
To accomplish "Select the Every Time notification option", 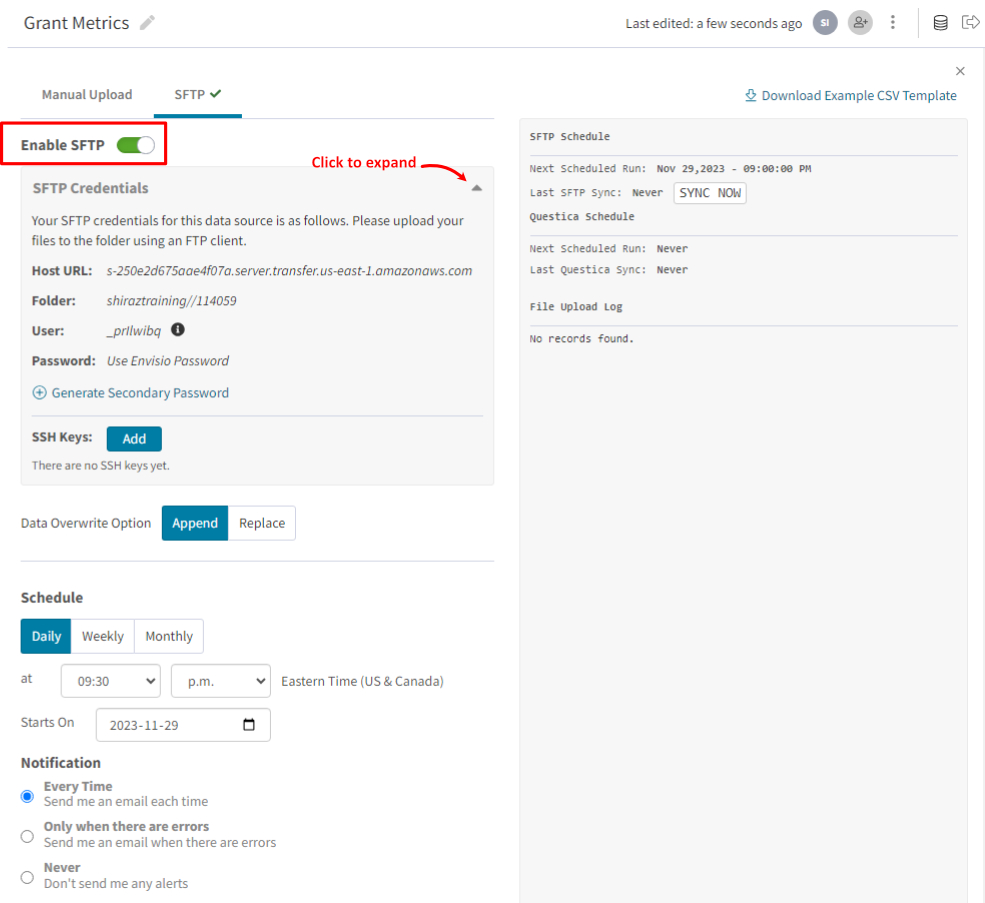I will 27,796.
